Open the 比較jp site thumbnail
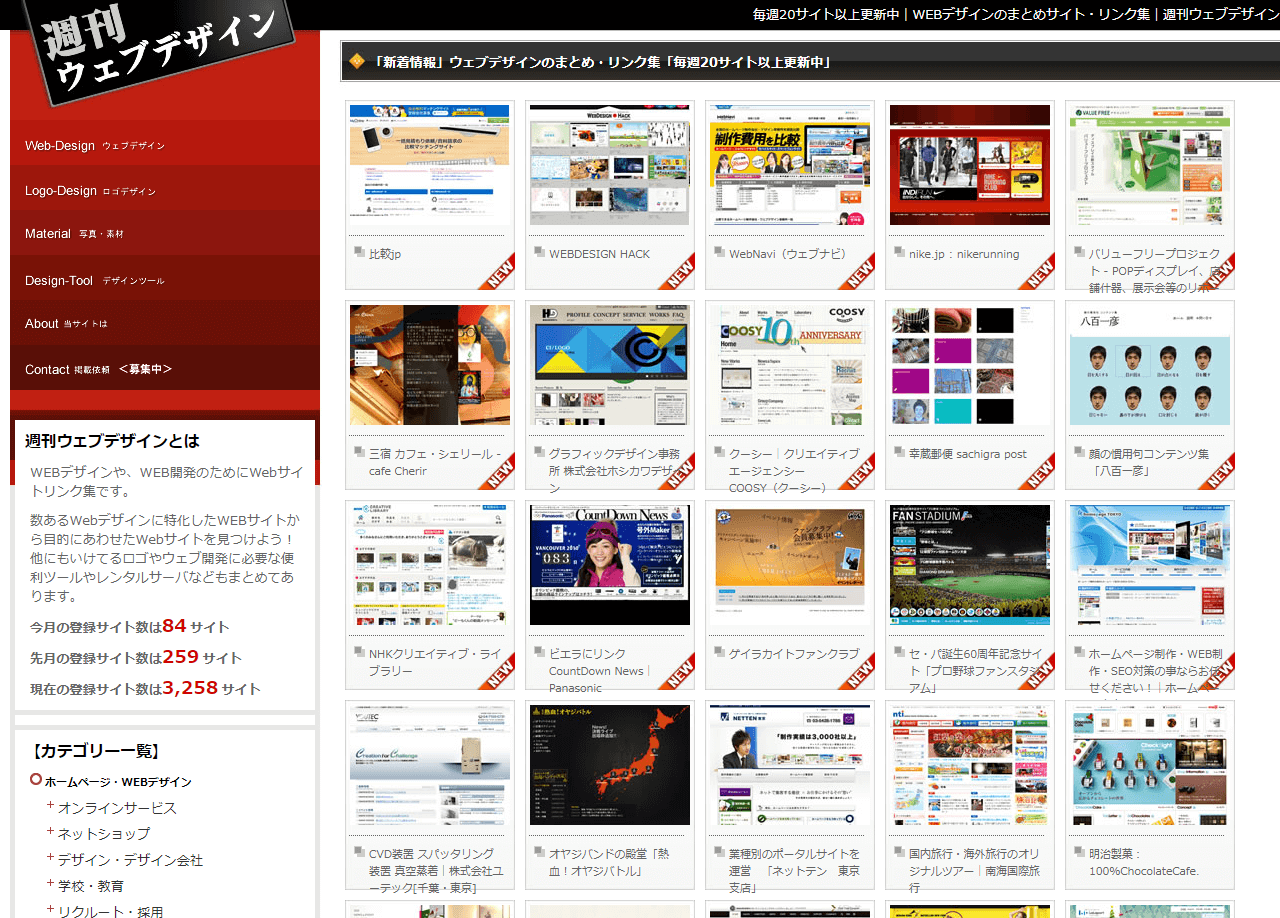Image resolution: width=1280 pixels, height=918 pixels. click(430, 165)
